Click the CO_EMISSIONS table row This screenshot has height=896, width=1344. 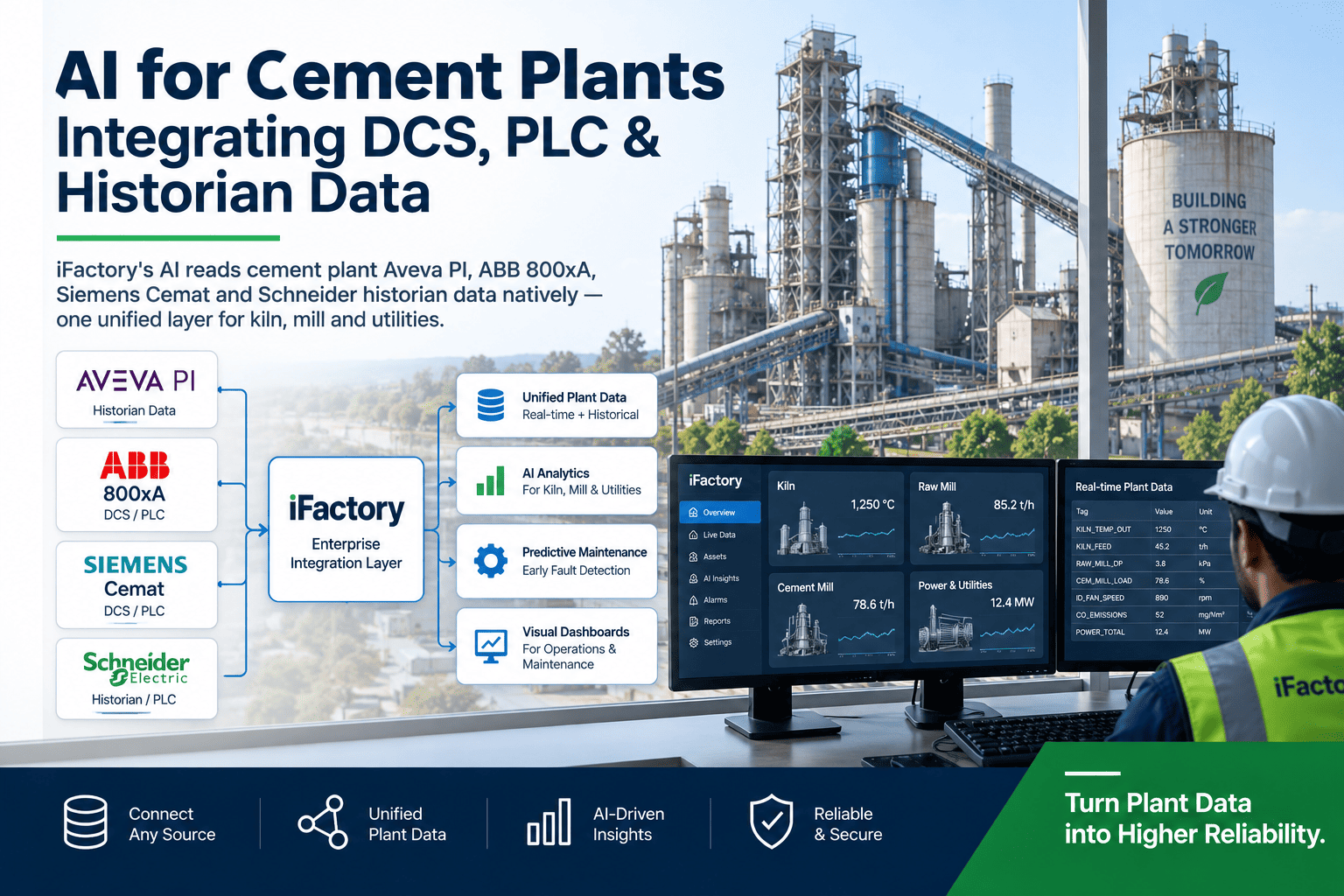click(1155, 615)
